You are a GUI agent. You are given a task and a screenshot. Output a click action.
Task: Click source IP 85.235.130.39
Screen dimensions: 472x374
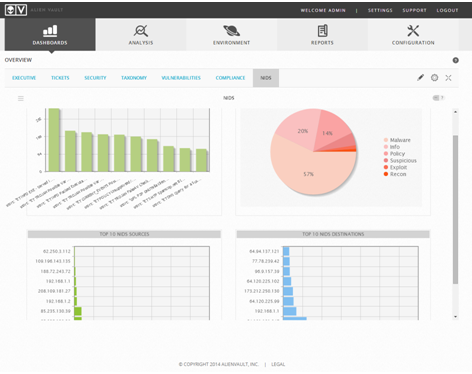click(x=55, y=311)
